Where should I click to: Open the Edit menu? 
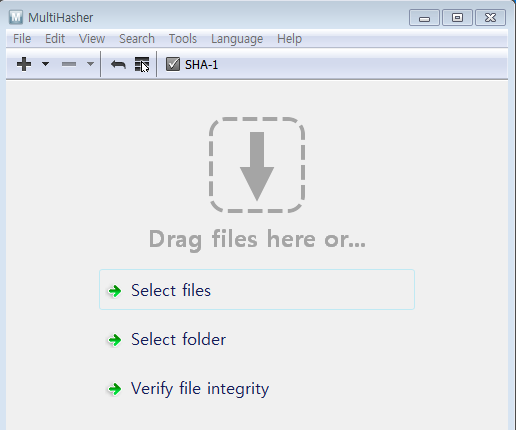tap(55, 39)
